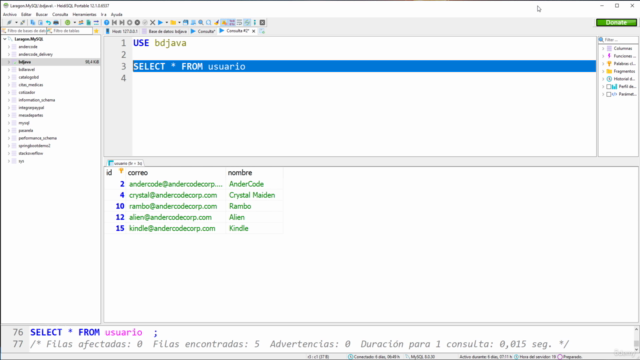Screen dimensions: 640x360
Task: Click the Print toolbar icon
Action: (x=56, y=22)
